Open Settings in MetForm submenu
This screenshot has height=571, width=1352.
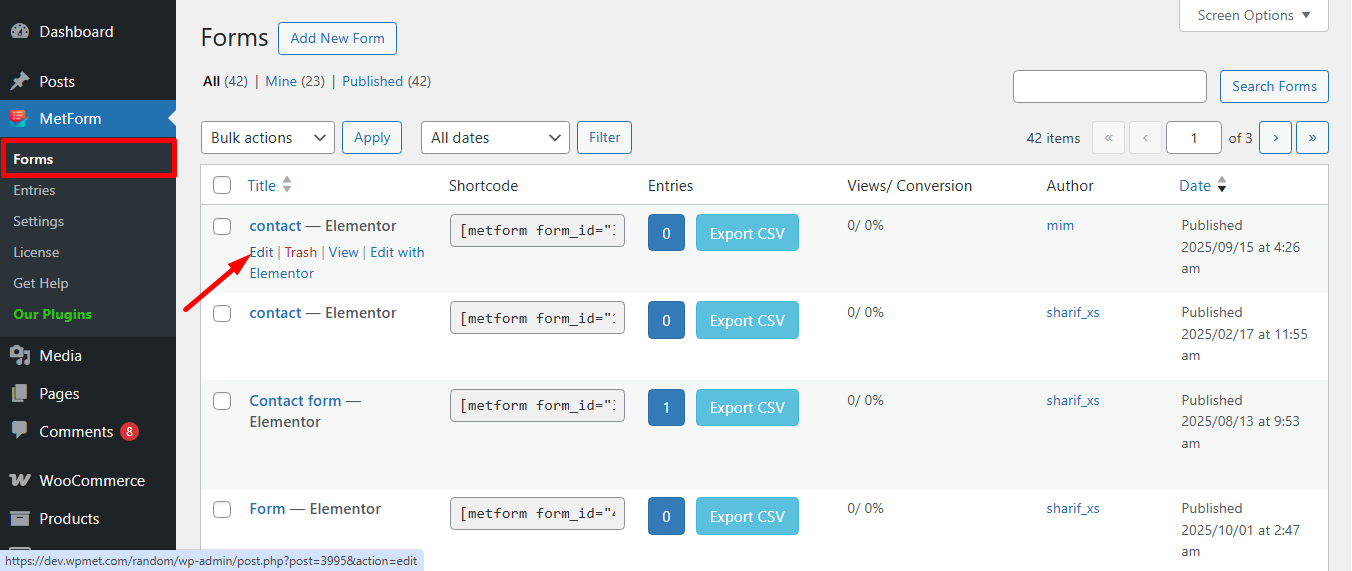click(x=38, y=221)
